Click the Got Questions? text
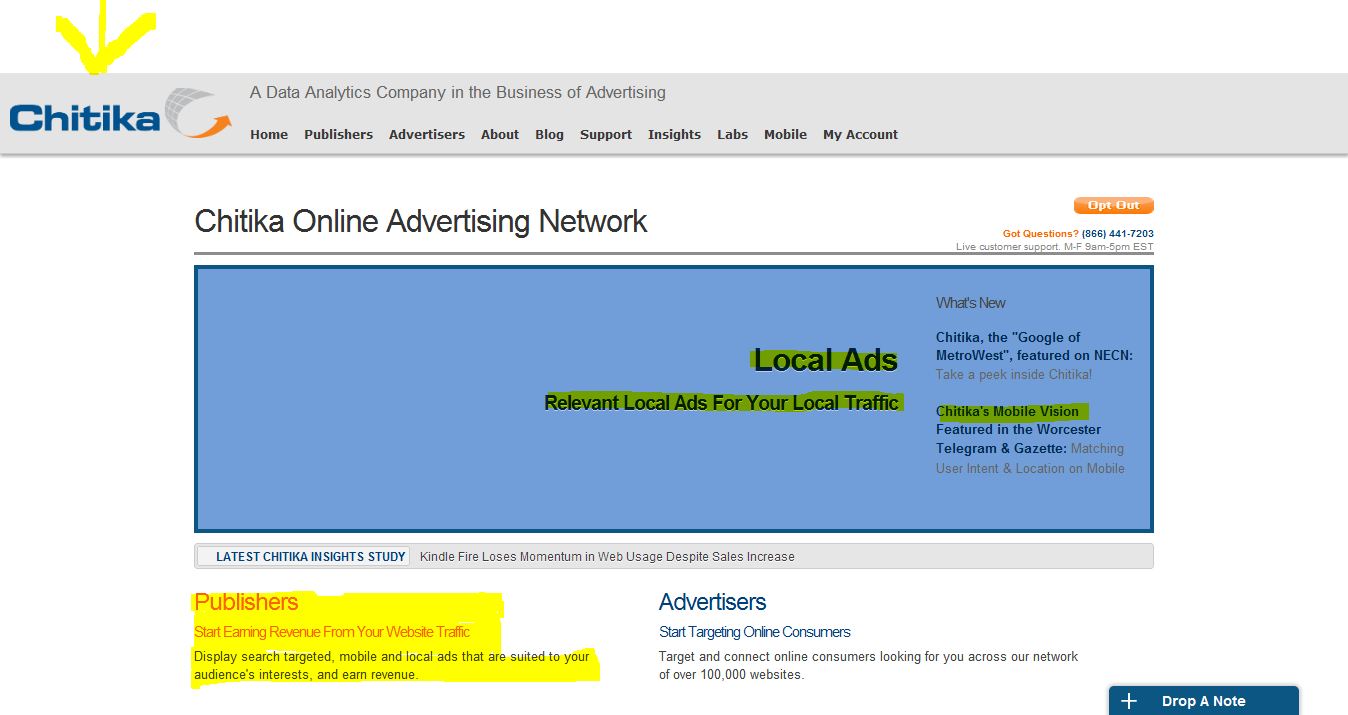The width and height of the screenshot is (1348, 715). point(1041,234)
